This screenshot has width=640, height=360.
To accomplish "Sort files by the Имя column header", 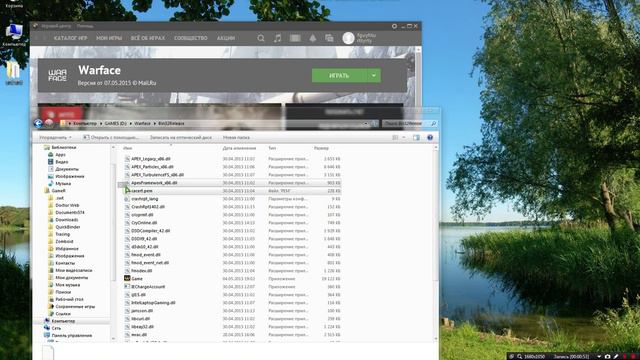I will click(x=127, y=148).
